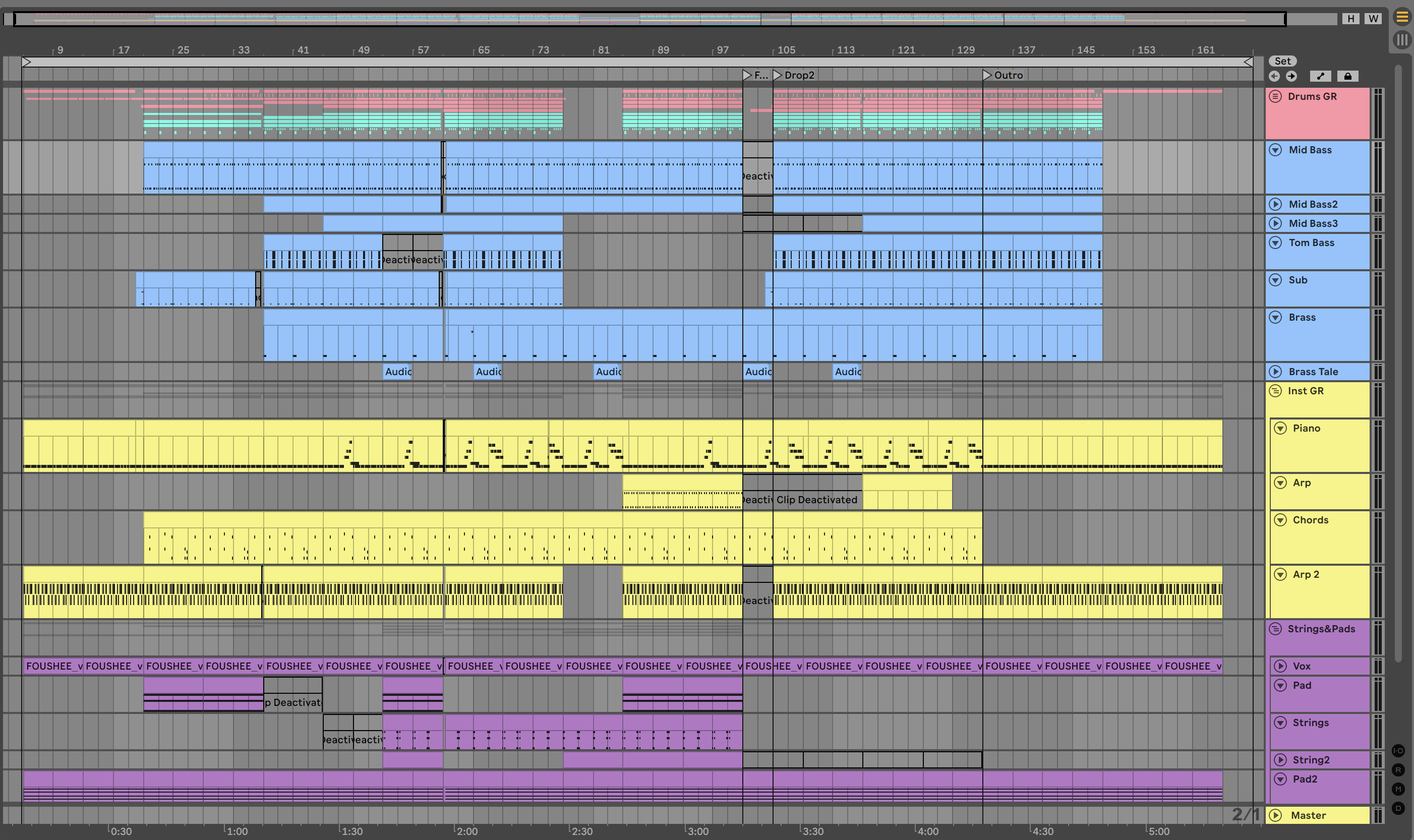Select the Outro locator marker
Viewport: 1414px width, 840px height.
(987, 75)
